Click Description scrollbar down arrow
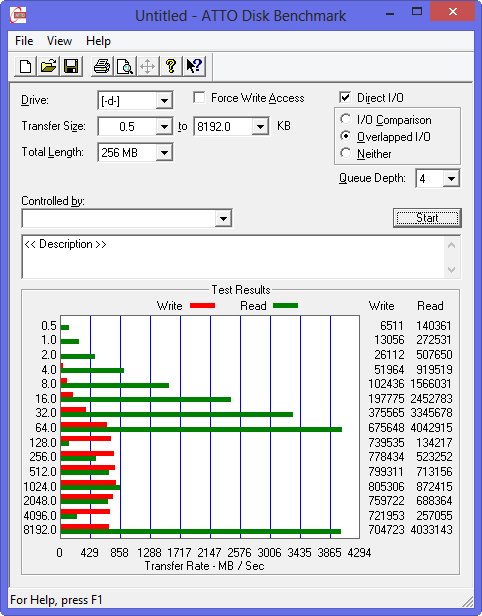This screenshot has height=616, width=482. coord(451,270)
